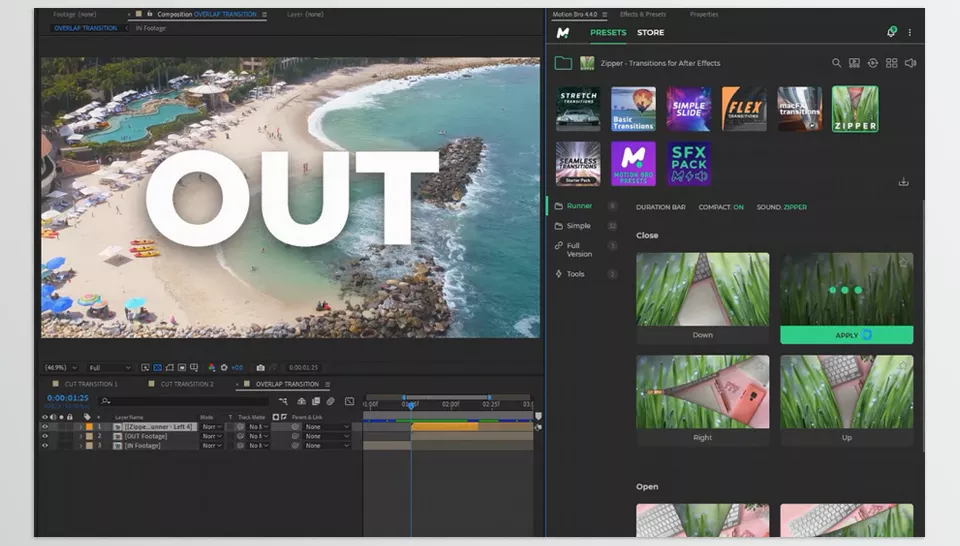Toggle the DURATION BAR option
The height and width of the screenshot is (546, 960).
point(661,208)
